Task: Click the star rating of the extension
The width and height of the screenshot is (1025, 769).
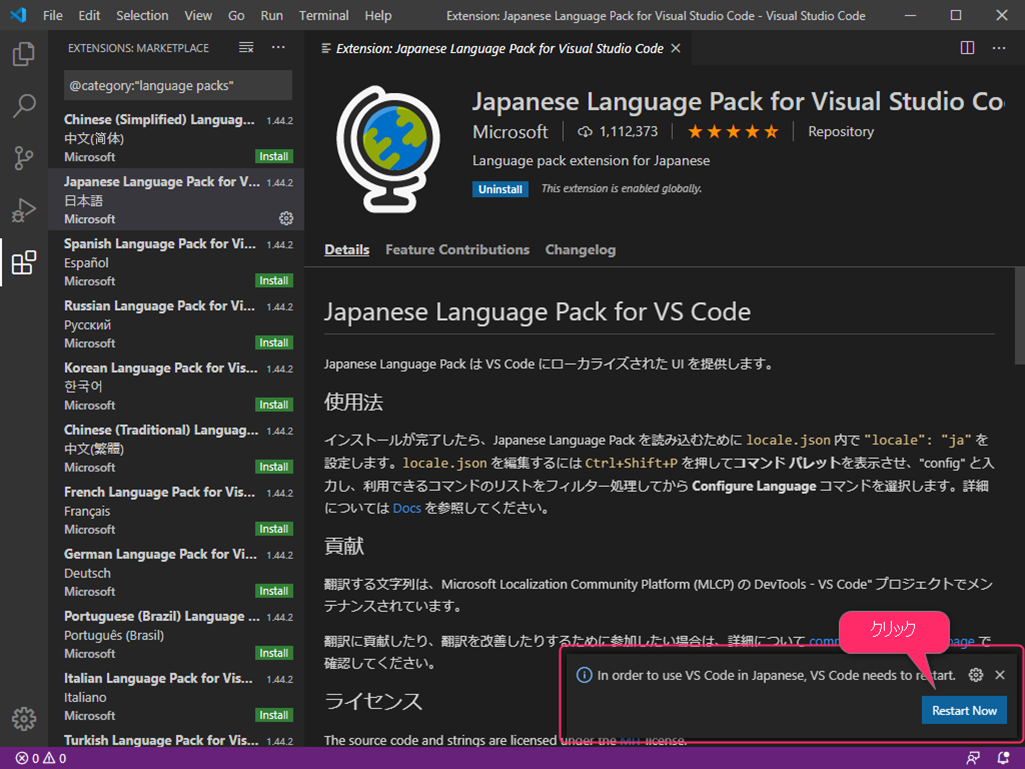Action: [x=733, y=132]
